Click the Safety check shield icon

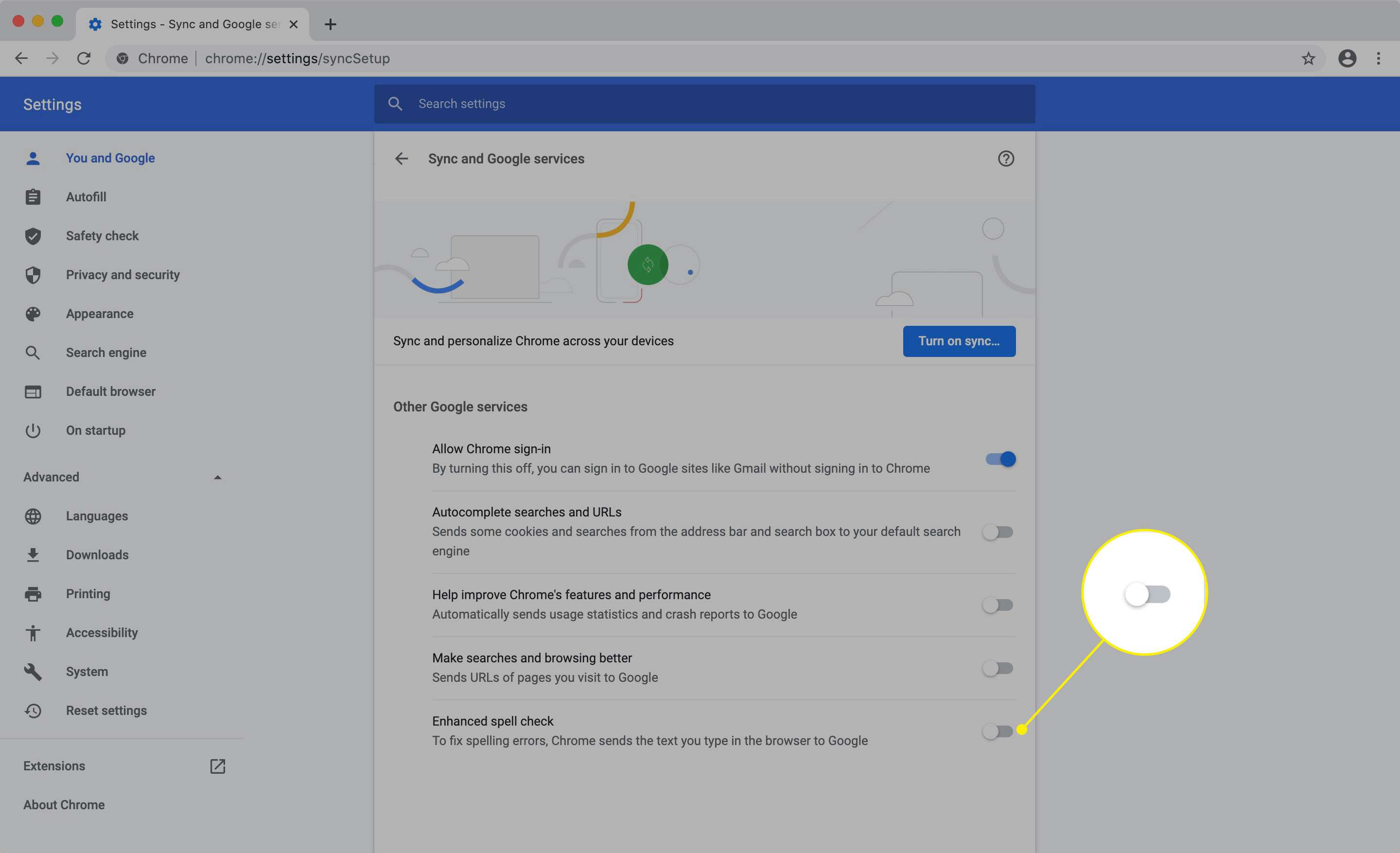tap(33, 236)
